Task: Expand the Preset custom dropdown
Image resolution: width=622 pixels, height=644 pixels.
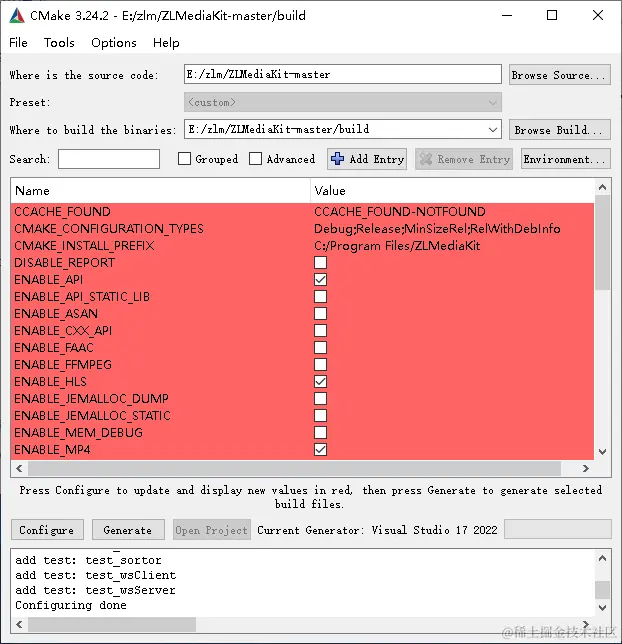Action: pyautogui.click(x=343, y=102)
